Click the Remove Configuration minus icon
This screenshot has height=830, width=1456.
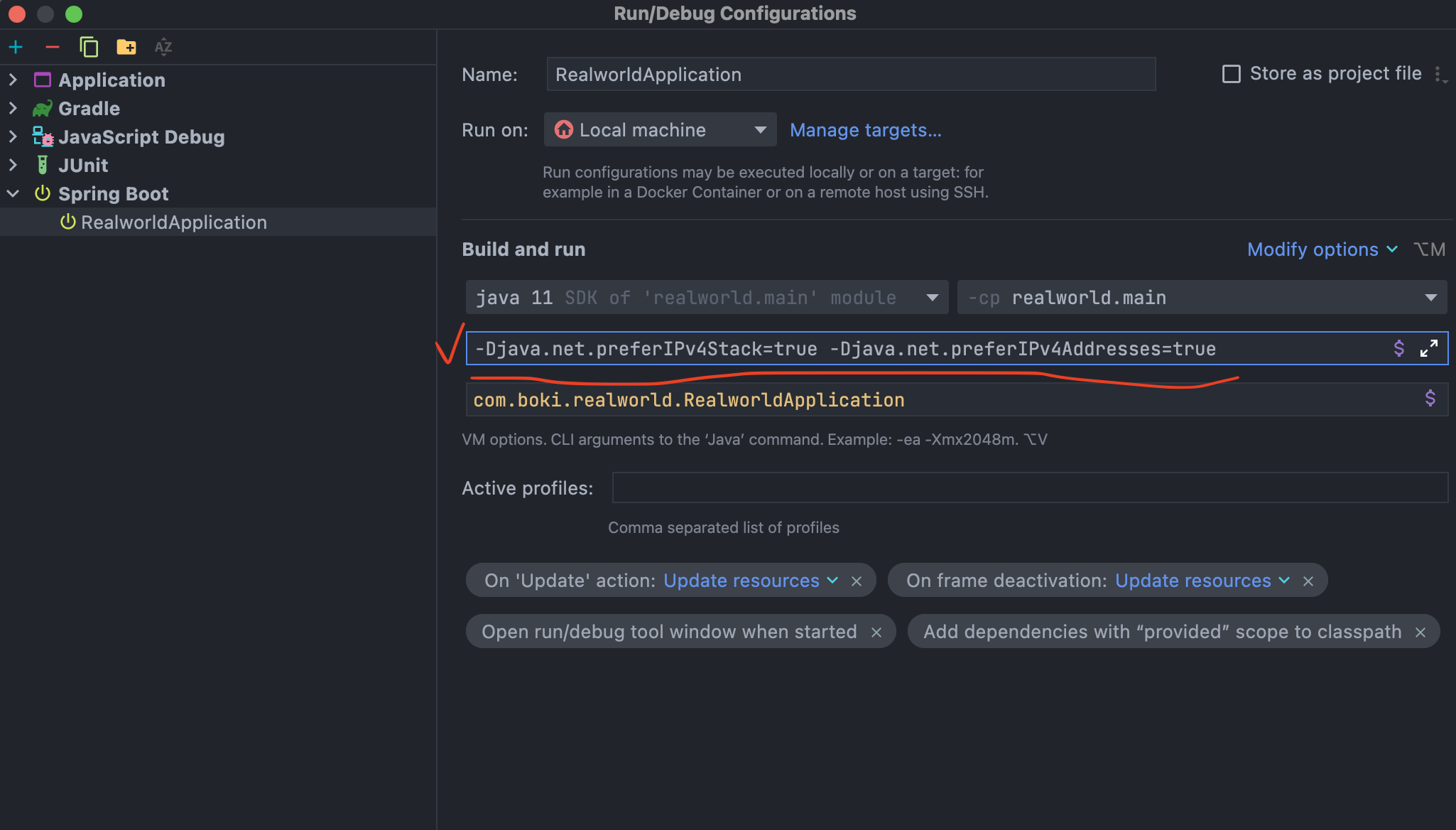coord(52,48)
